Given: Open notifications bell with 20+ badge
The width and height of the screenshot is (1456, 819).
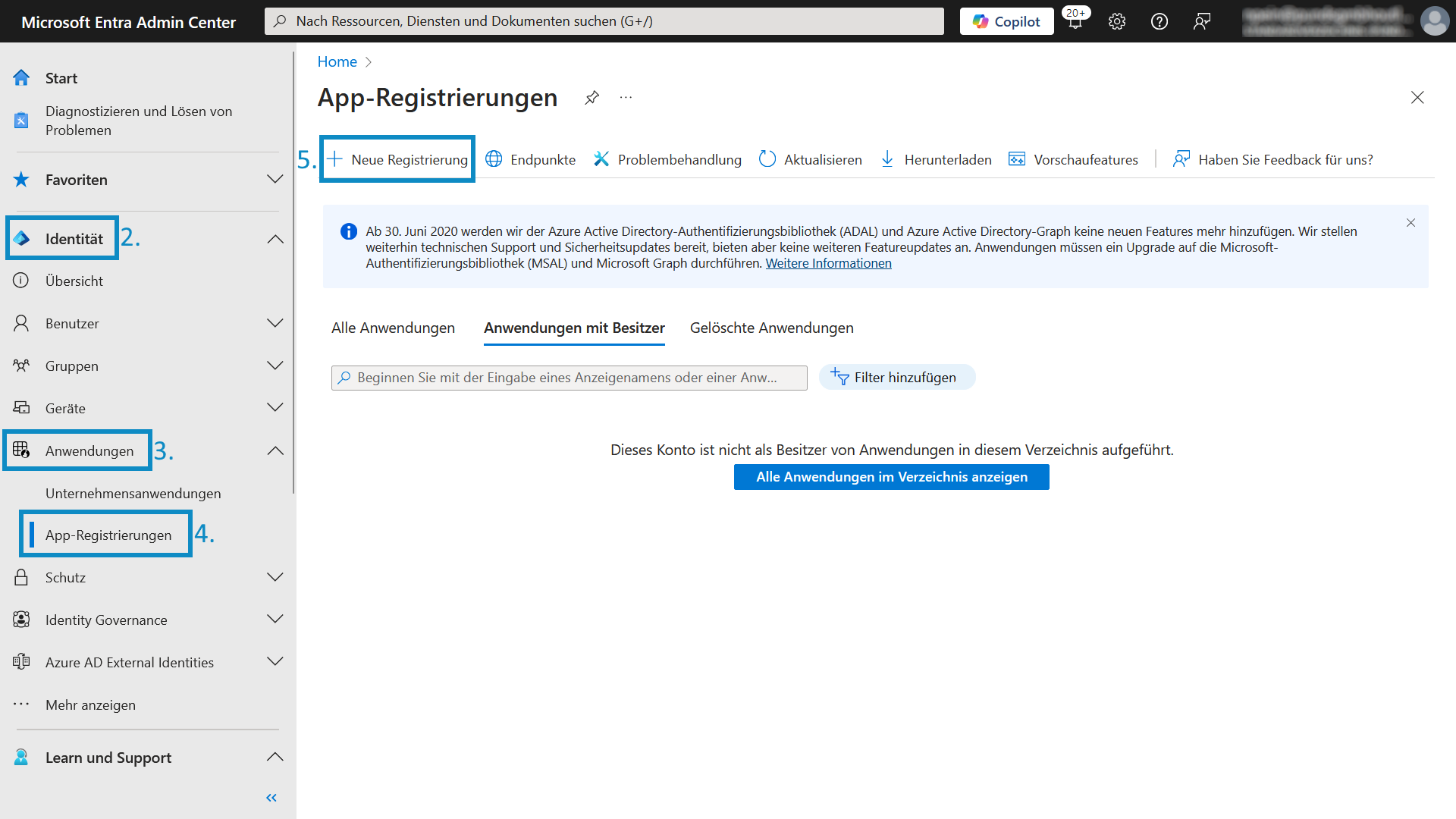Looking at the screenshot, I should pyautogui.click(x=1076, y=19).
